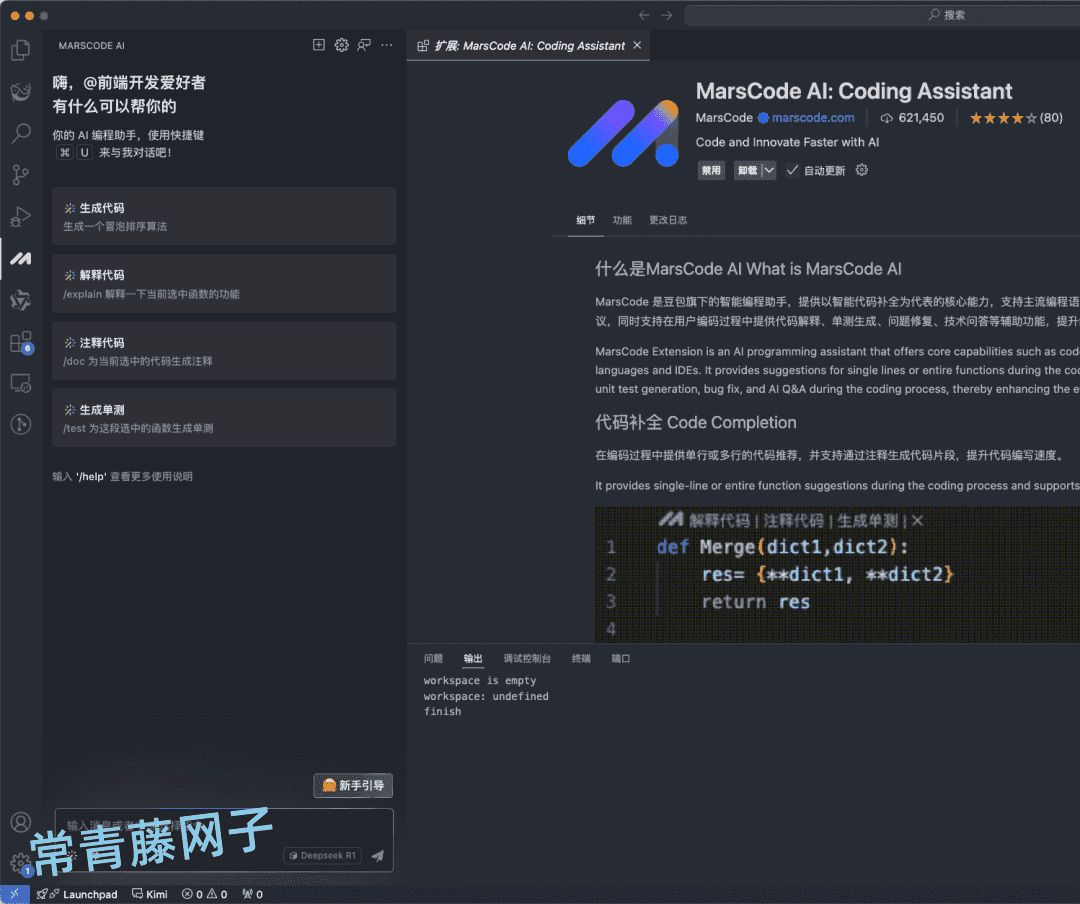Image resolution: width=1080 pixels, height=904 pixels.
Task: Go back with the navigation arrow
Action: point(644,15)
